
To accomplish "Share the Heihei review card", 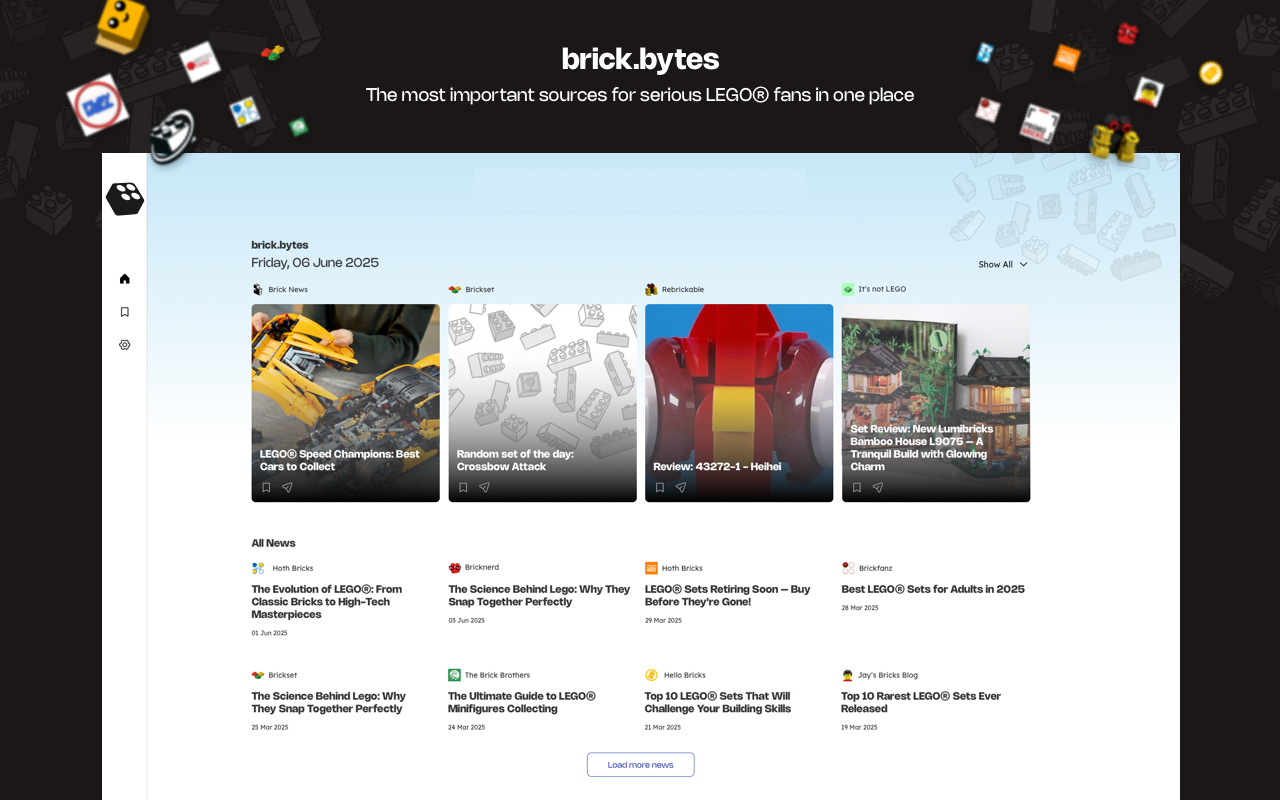I will tap(681, 488).
